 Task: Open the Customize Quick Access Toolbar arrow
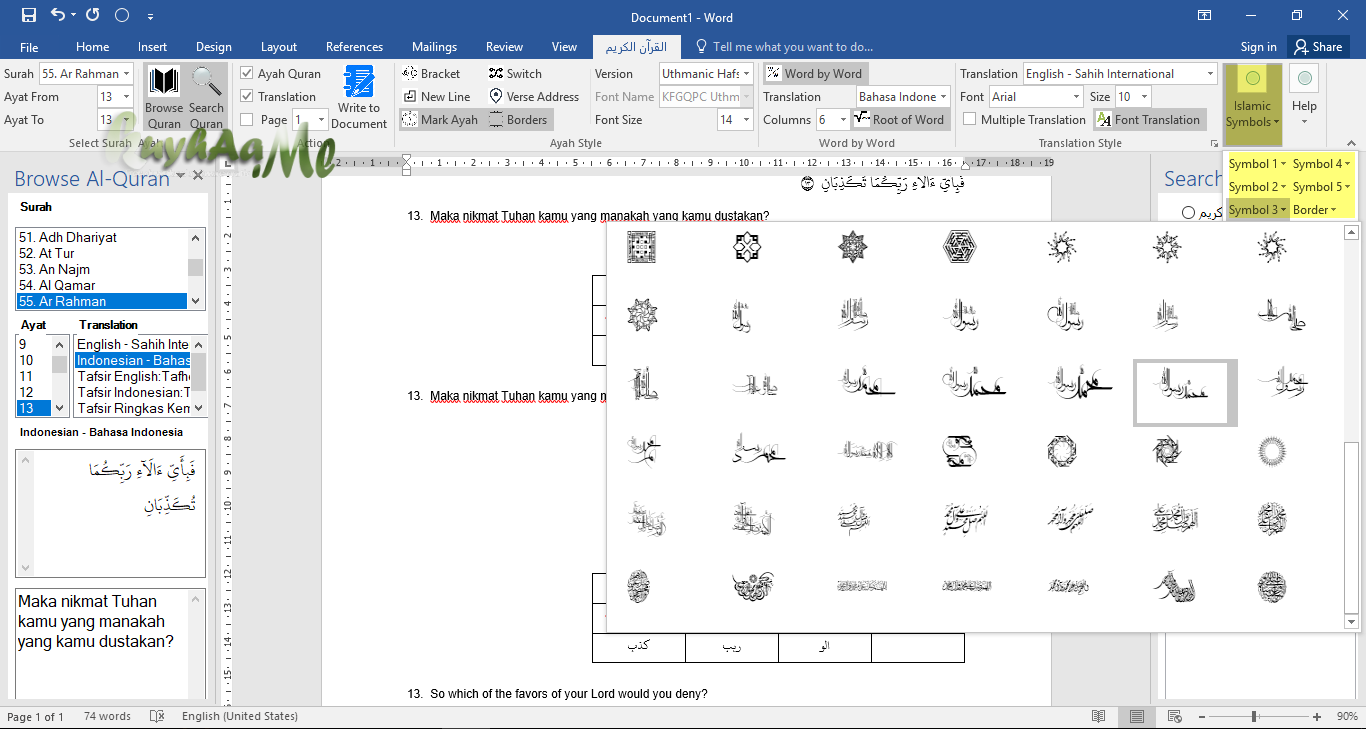pyautogui.click(x=150, y=17)
